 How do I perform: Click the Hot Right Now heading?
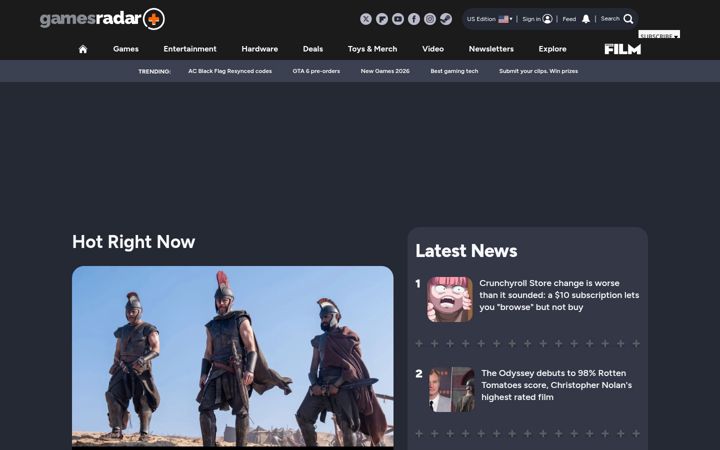134,242
